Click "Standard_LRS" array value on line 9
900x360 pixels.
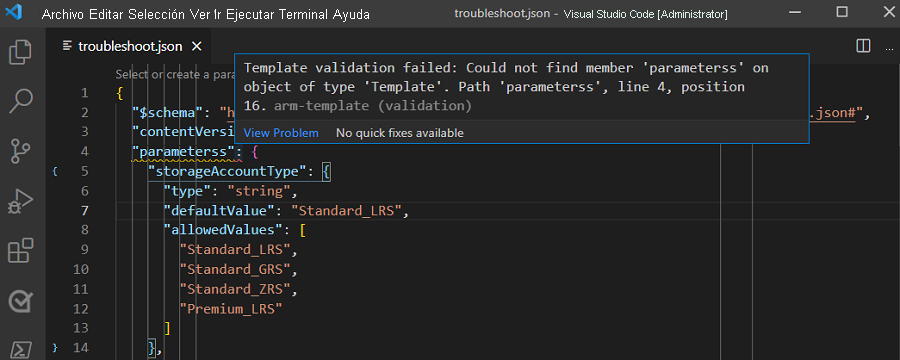(235, 250)
